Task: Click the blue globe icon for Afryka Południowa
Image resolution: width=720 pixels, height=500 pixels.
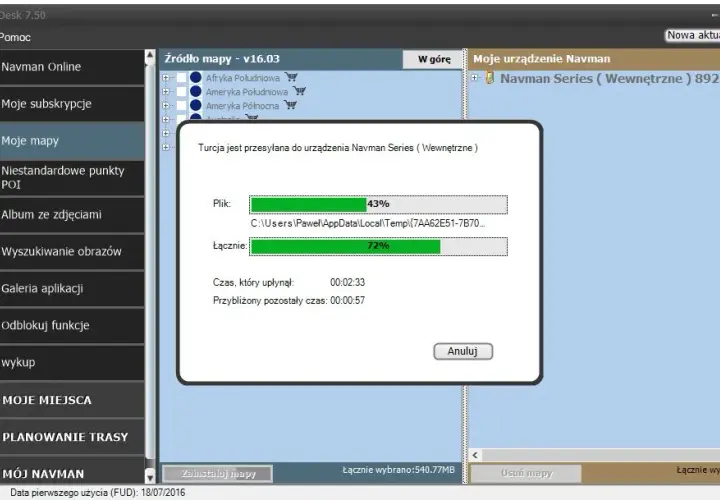Action: coord(196,77)
